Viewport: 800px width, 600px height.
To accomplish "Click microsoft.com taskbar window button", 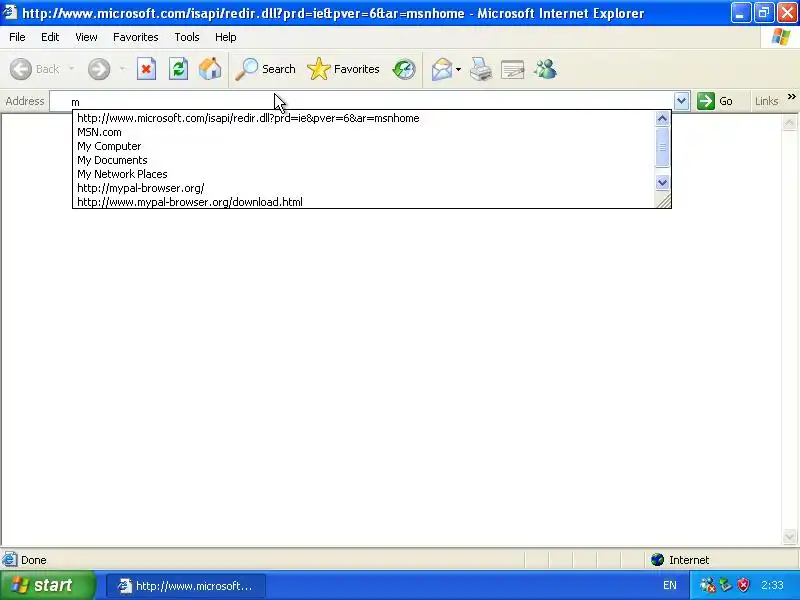I will (186, 586).
